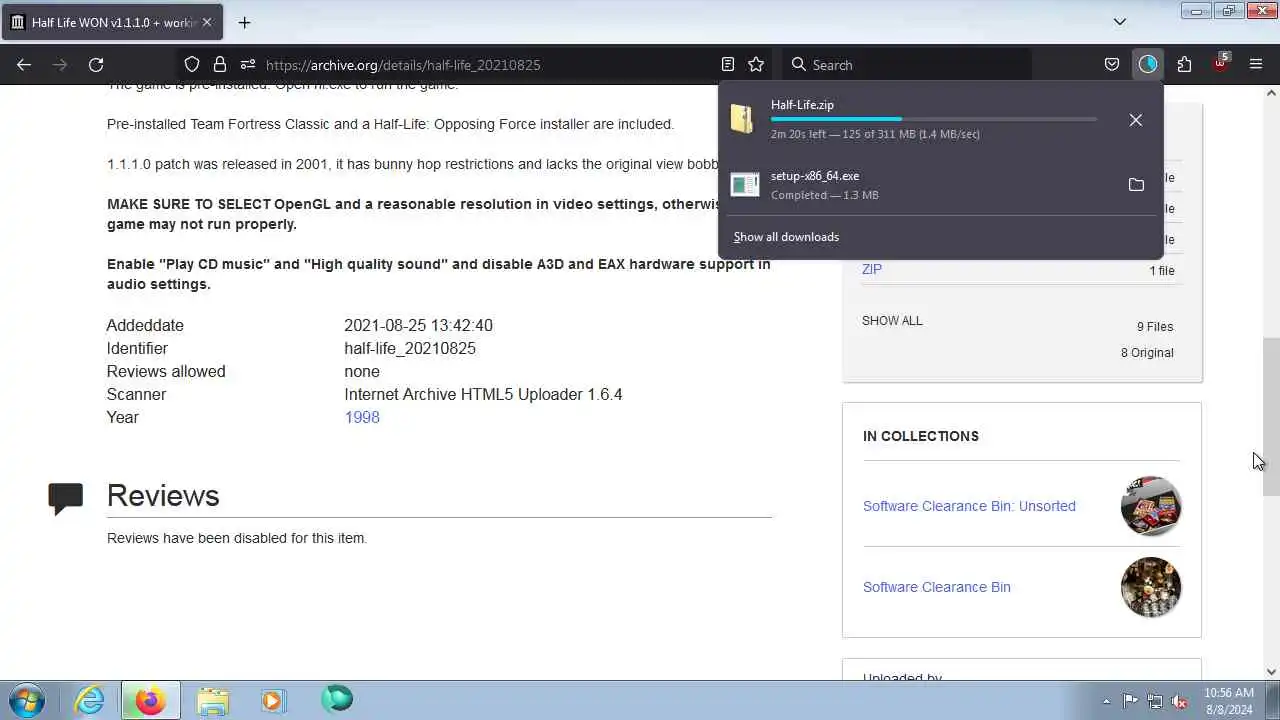
Task: Click the network tray icon
Action: 1155,701
